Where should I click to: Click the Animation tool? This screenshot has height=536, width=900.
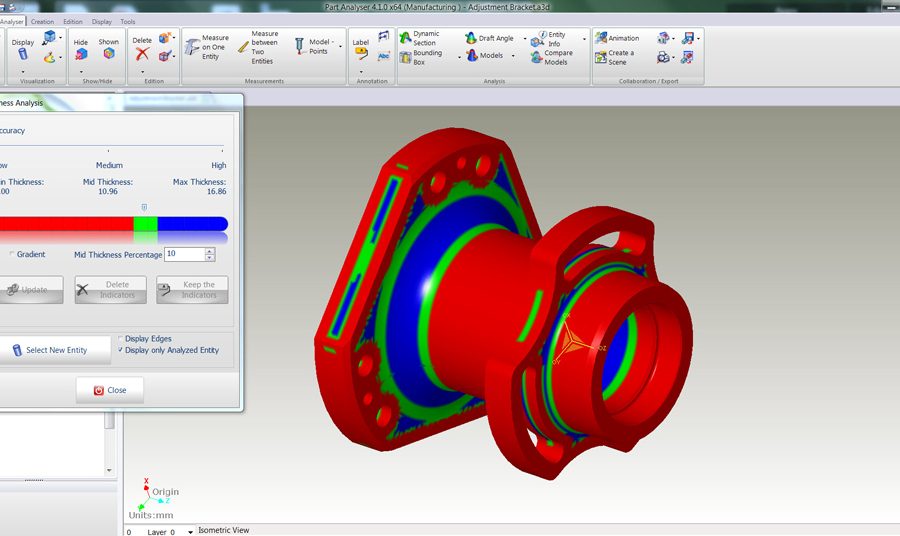pyautogui.click(x=617, y=38)
